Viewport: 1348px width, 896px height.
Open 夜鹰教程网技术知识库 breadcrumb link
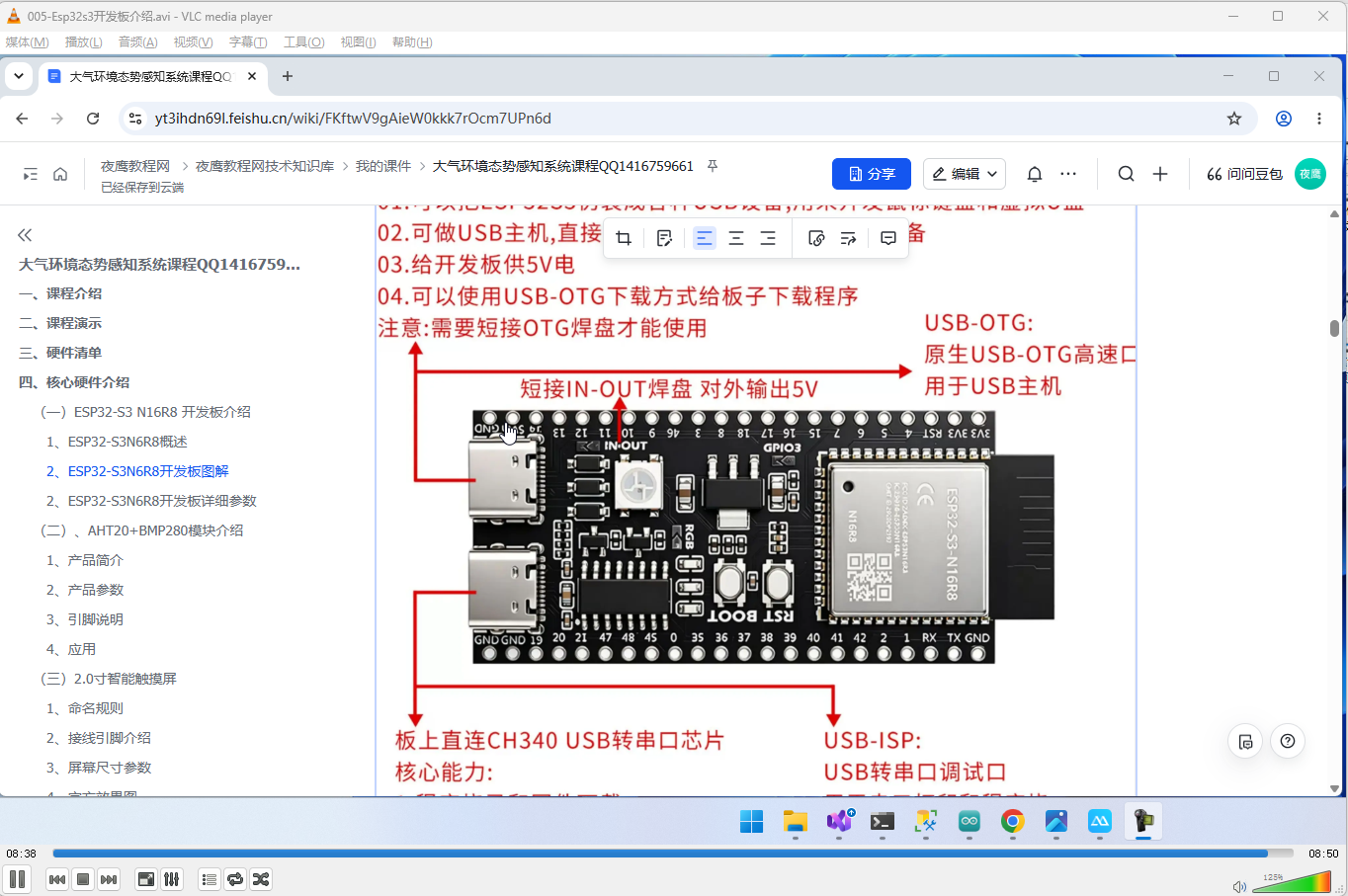(265, 166)
